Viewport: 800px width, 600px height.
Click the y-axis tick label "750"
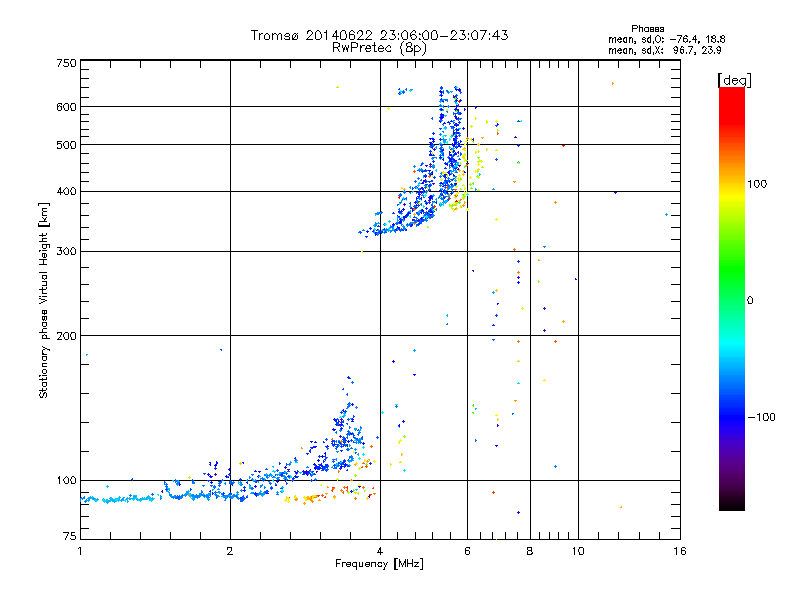pos(66,63)
